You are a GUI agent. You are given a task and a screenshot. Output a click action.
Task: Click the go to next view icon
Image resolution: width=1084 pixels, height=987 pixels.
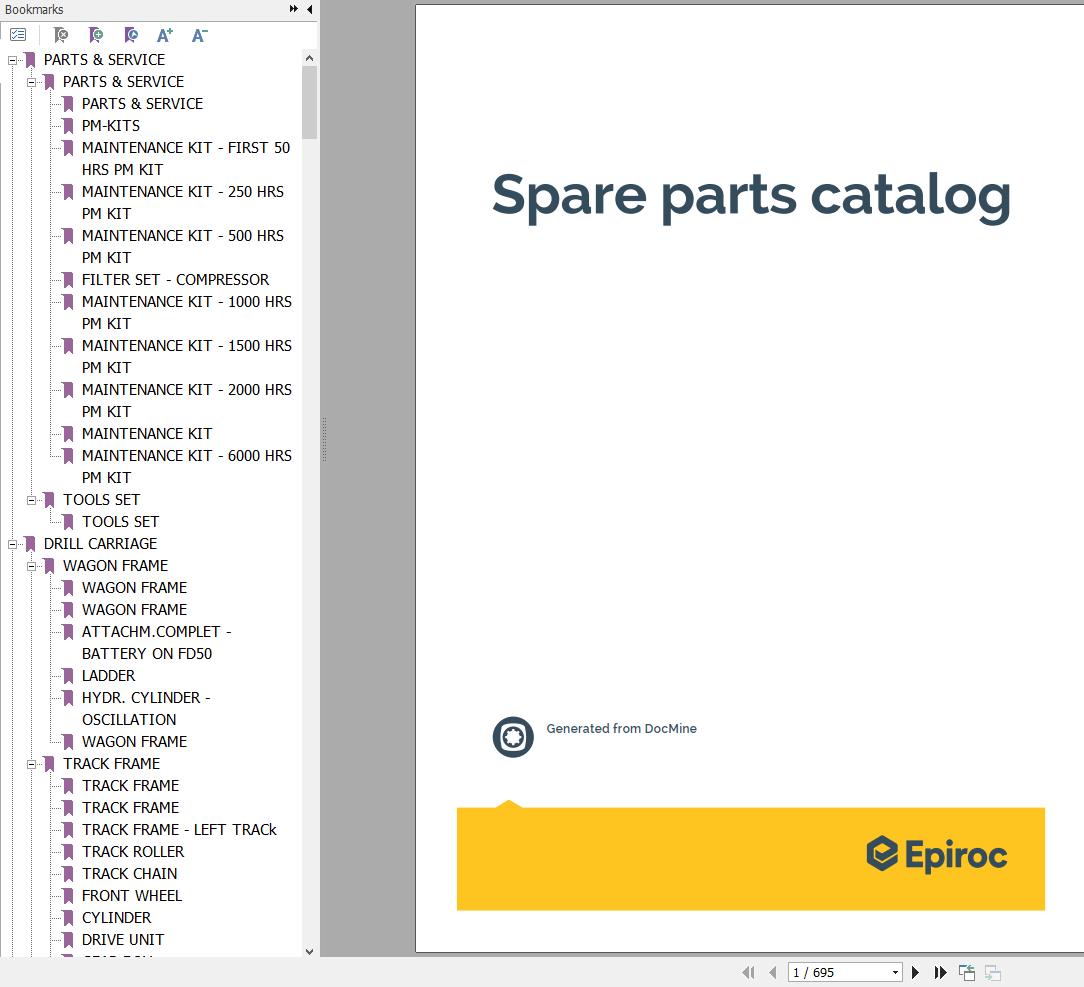pos(993,972)
